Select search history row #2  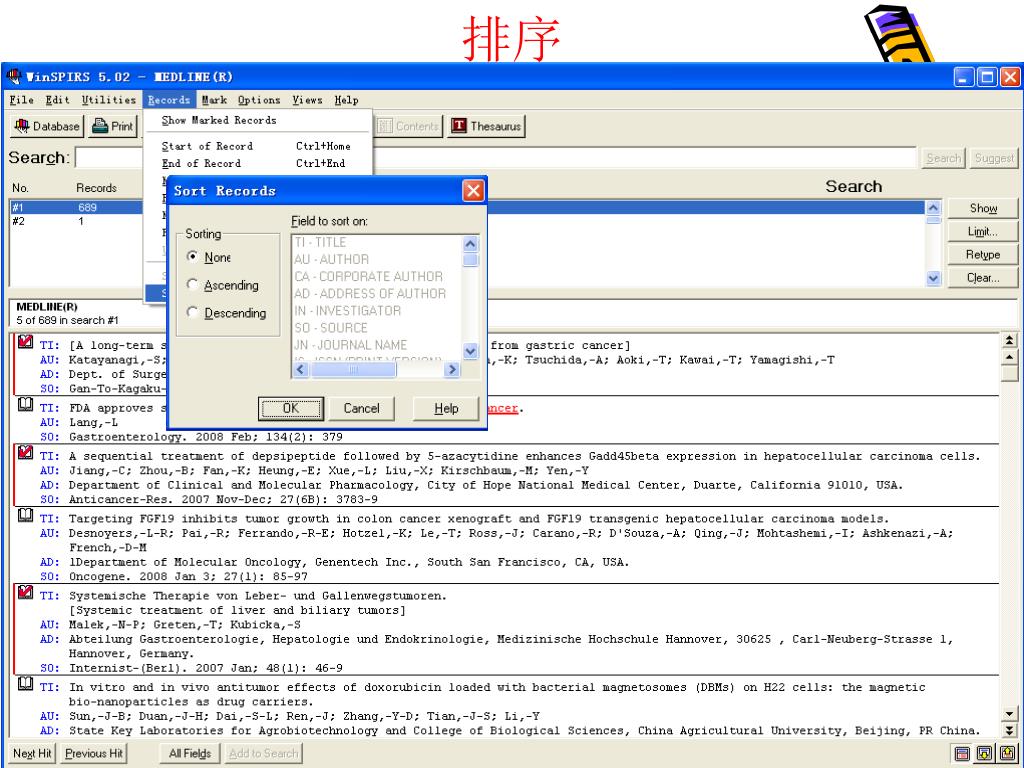[467, 221]
